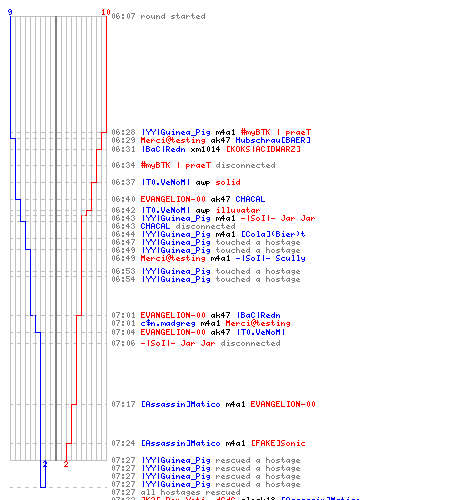450x500 pixels.
Task: Open EVANGELION-00 player at 06:40
Action: click(x=173, y=199)
